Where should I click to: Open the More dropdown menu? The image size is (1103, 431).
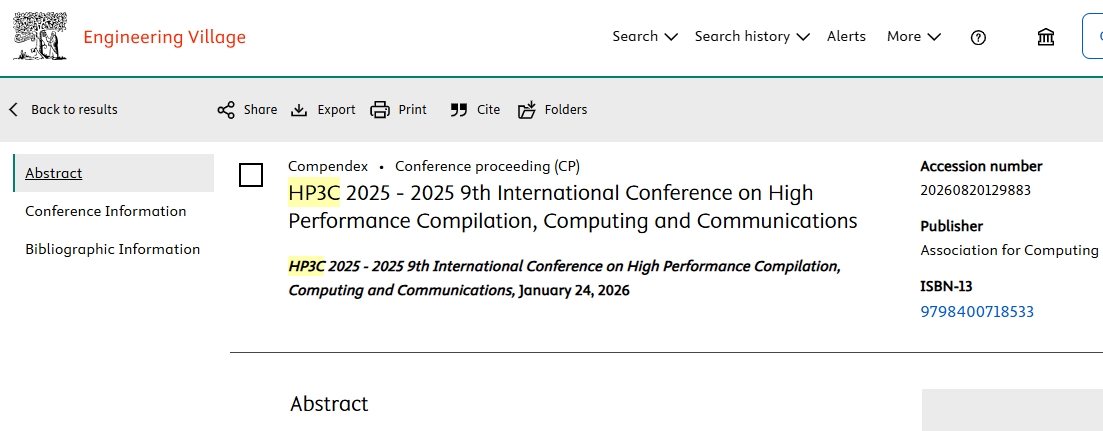pos(913,37)
